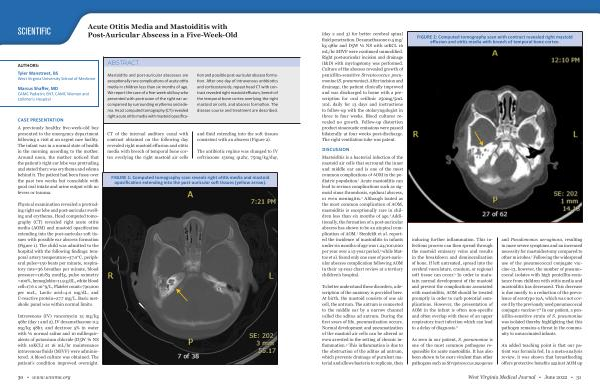Click the DISCUSSION heading

click(x=335, y=149)
